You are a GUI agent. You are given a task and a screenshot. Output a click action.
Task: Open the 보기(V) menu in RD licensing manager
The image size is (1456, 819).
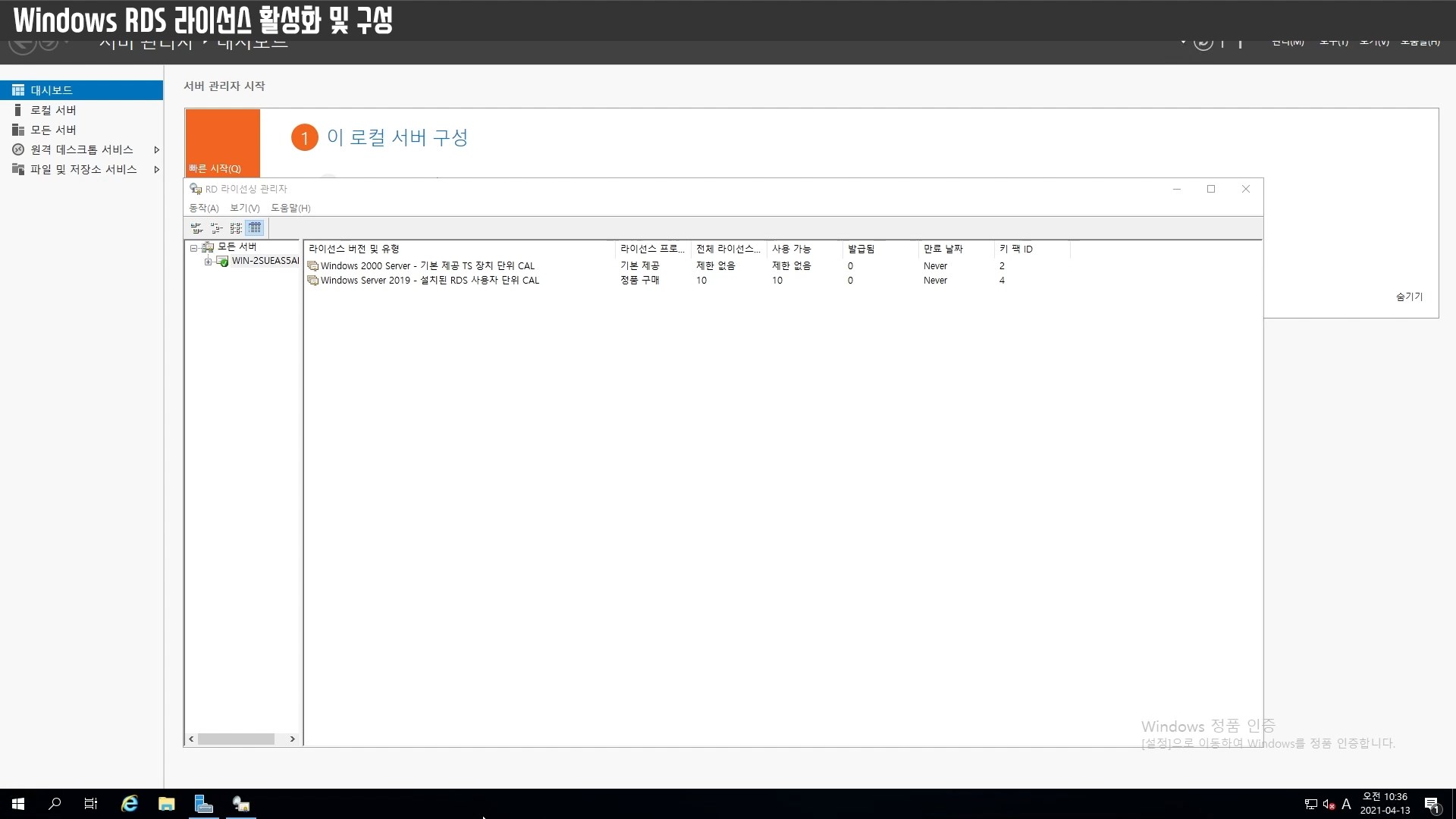coord(244,208)
